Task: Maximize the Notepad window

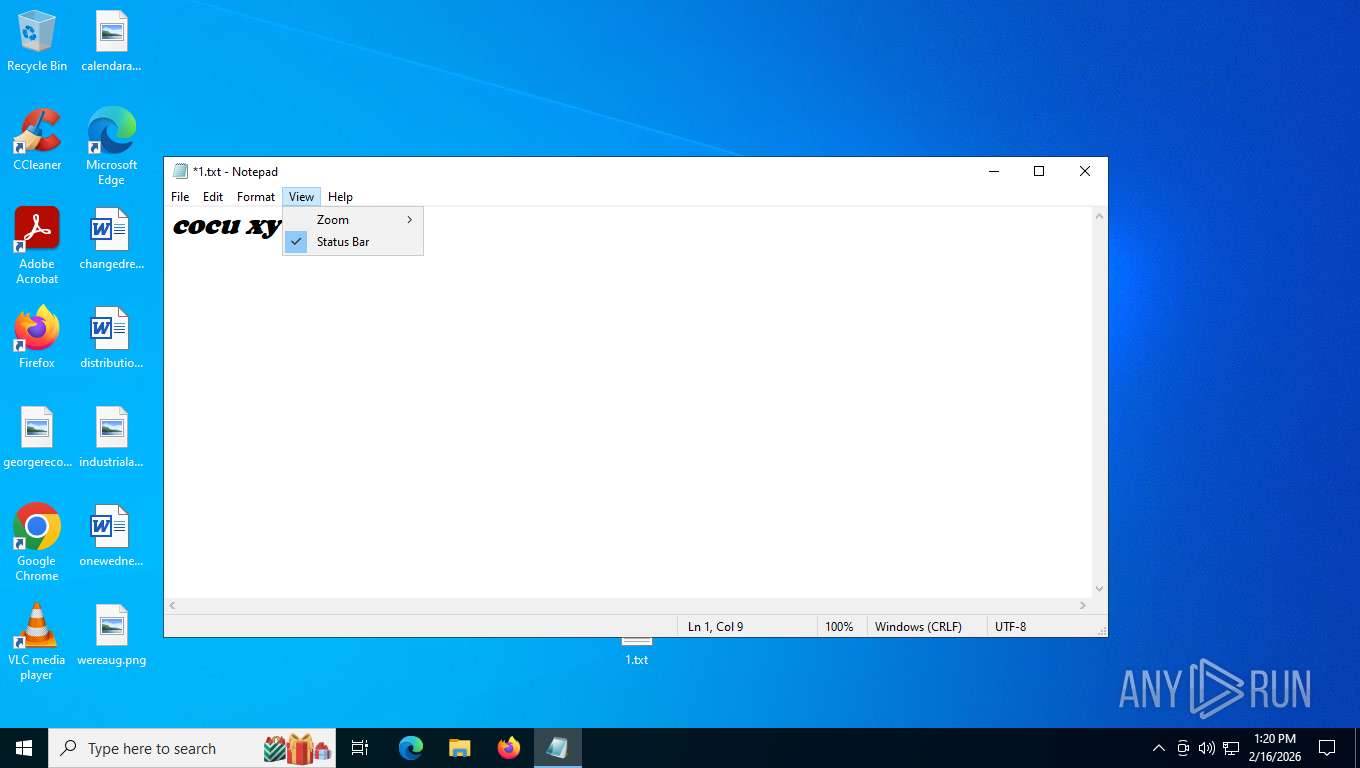Action: tap(1039, 171)
